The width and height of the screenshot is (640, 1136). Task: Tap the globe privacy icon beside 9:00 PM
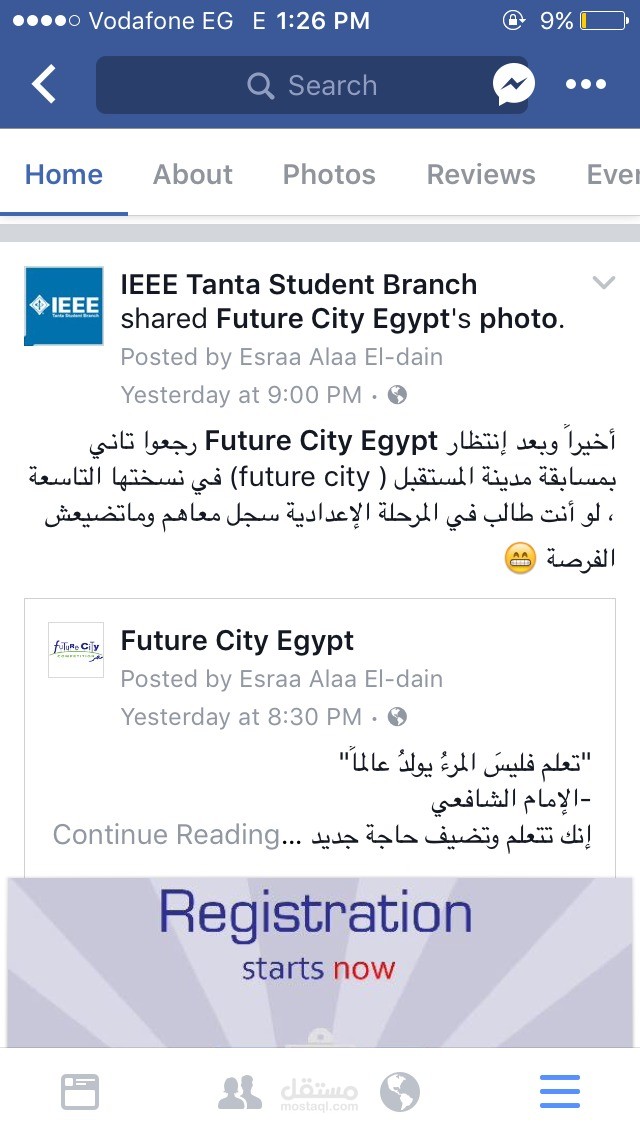397,395
